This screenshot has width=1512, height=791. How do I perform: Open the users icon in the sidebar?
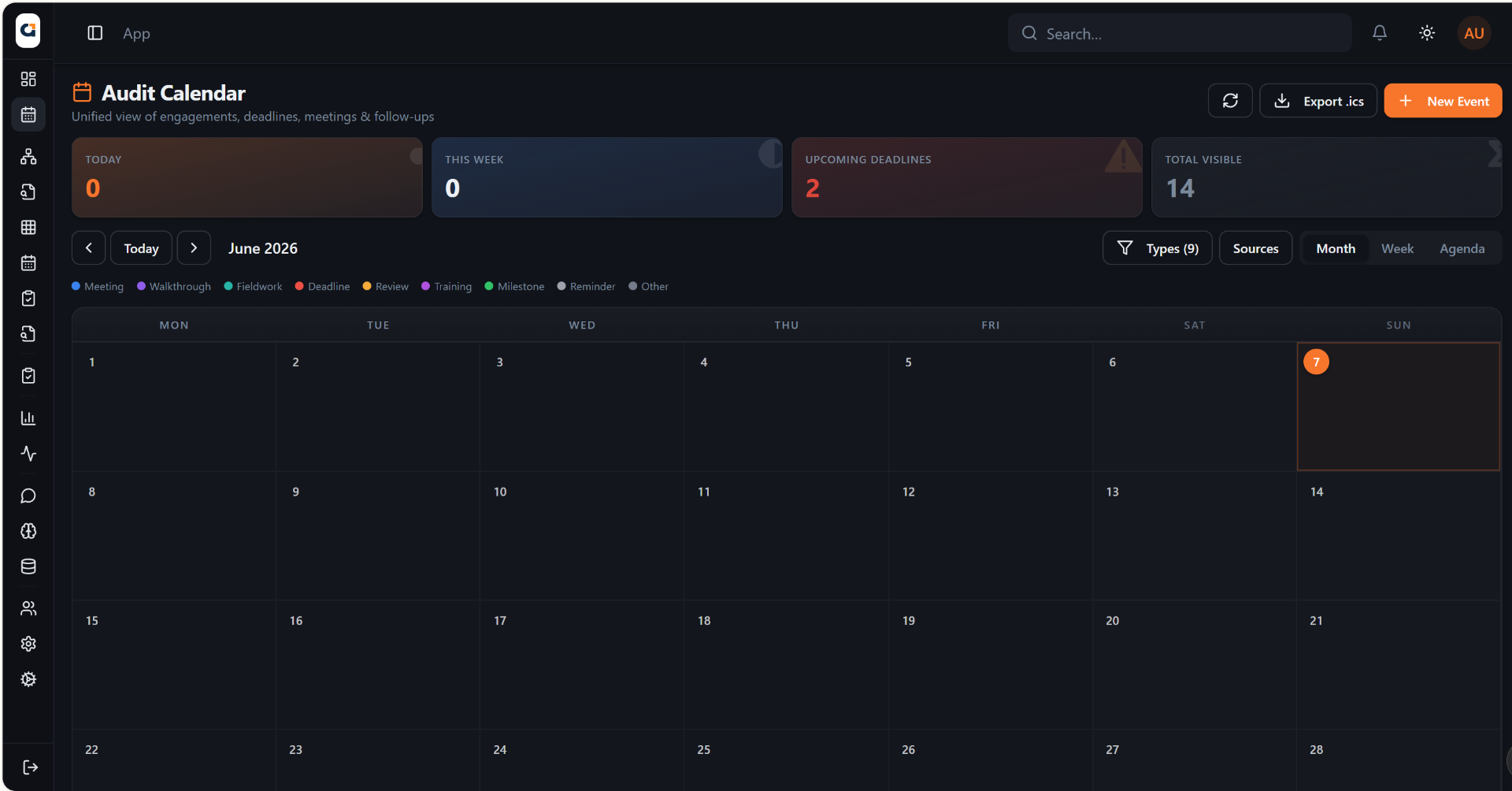pos(28,608)
